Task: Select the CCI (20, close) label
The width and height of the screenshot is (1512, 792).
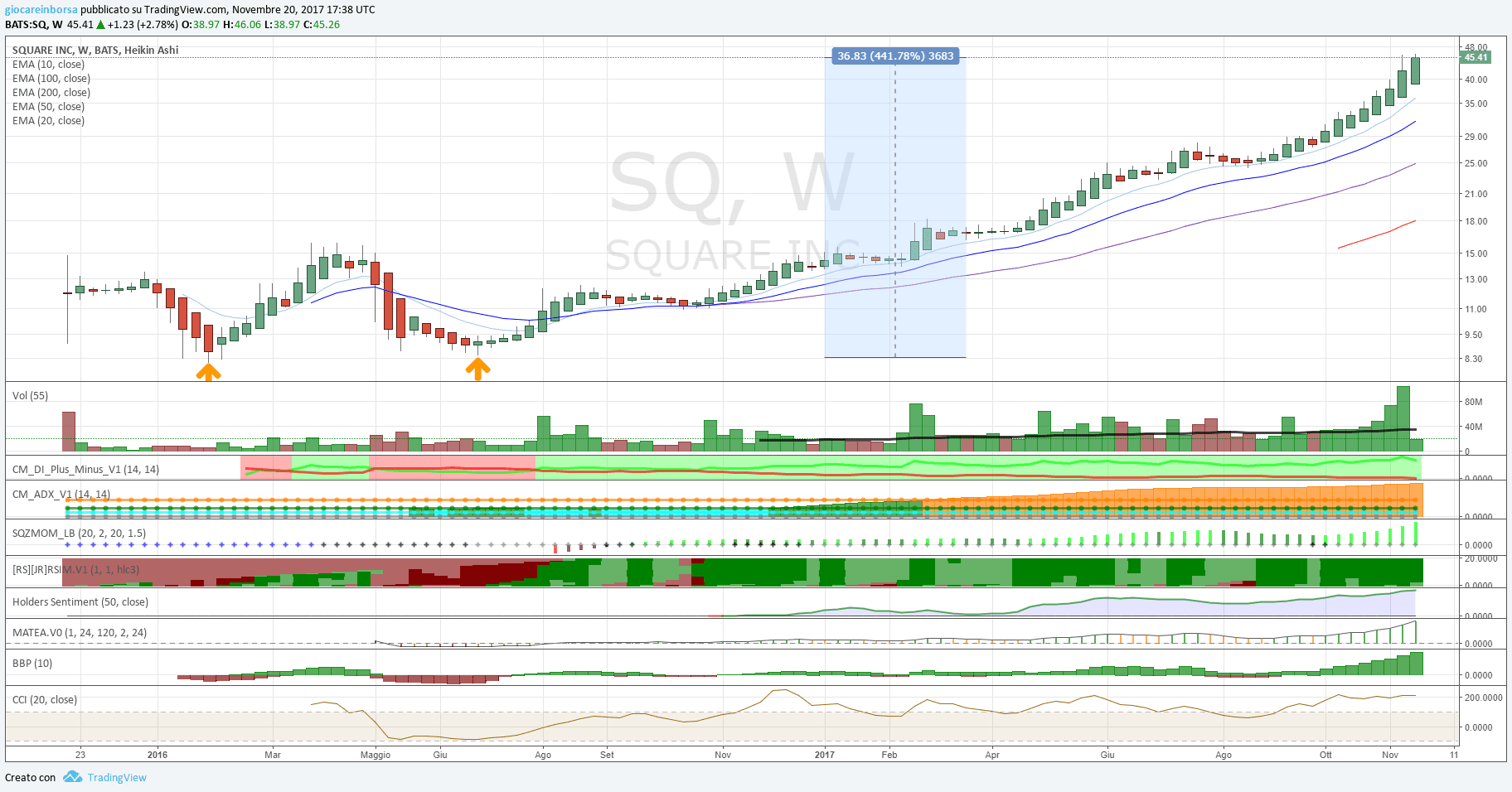Action: (45, 700)
